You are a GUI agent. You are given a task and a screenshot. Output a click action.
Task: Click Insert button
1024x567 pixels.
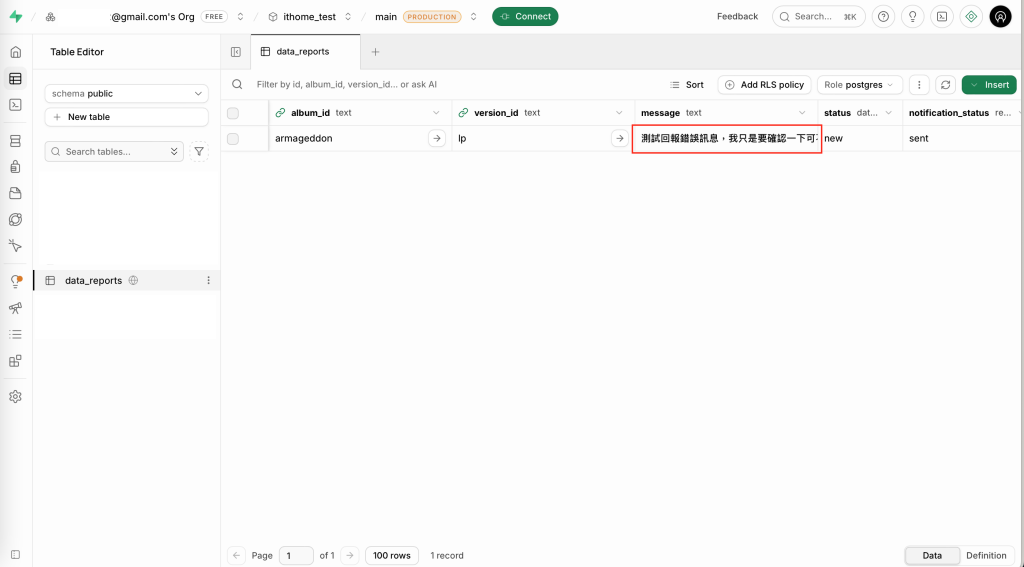click(989, 85)
